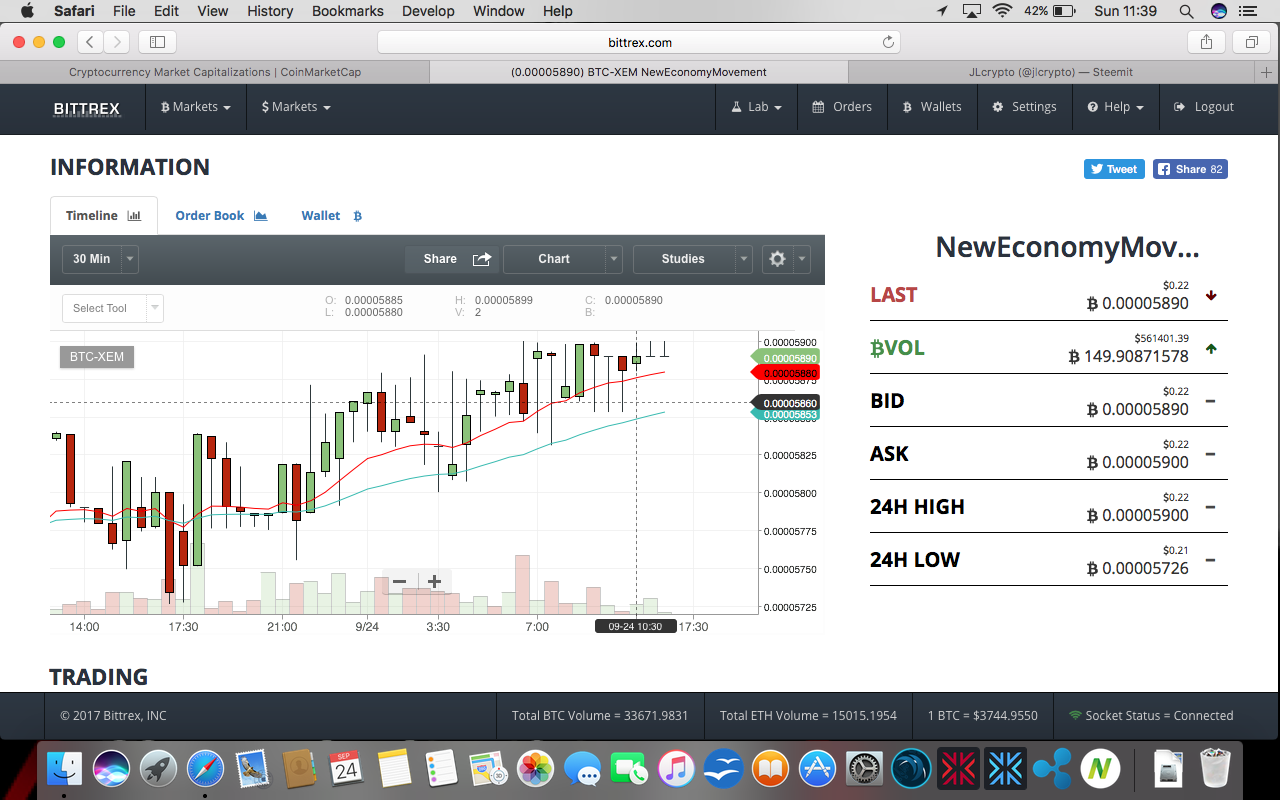Viewport: 1280px width, 800px height.
Task: Click the 24H HIGH value
Action: [x=1138, y=516]
